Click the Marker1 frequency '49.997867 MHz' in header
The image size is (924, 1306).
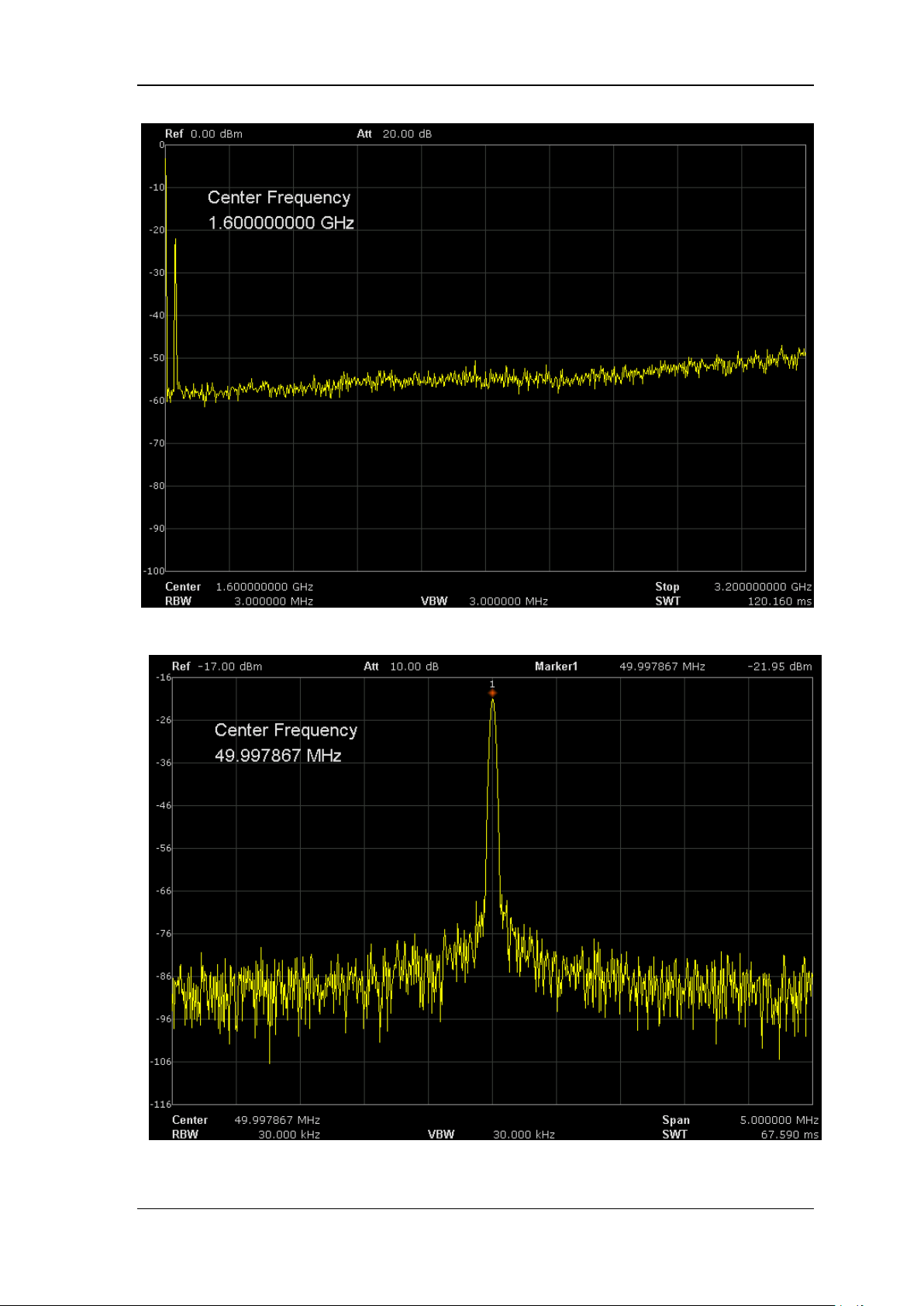tap(662, 667)
